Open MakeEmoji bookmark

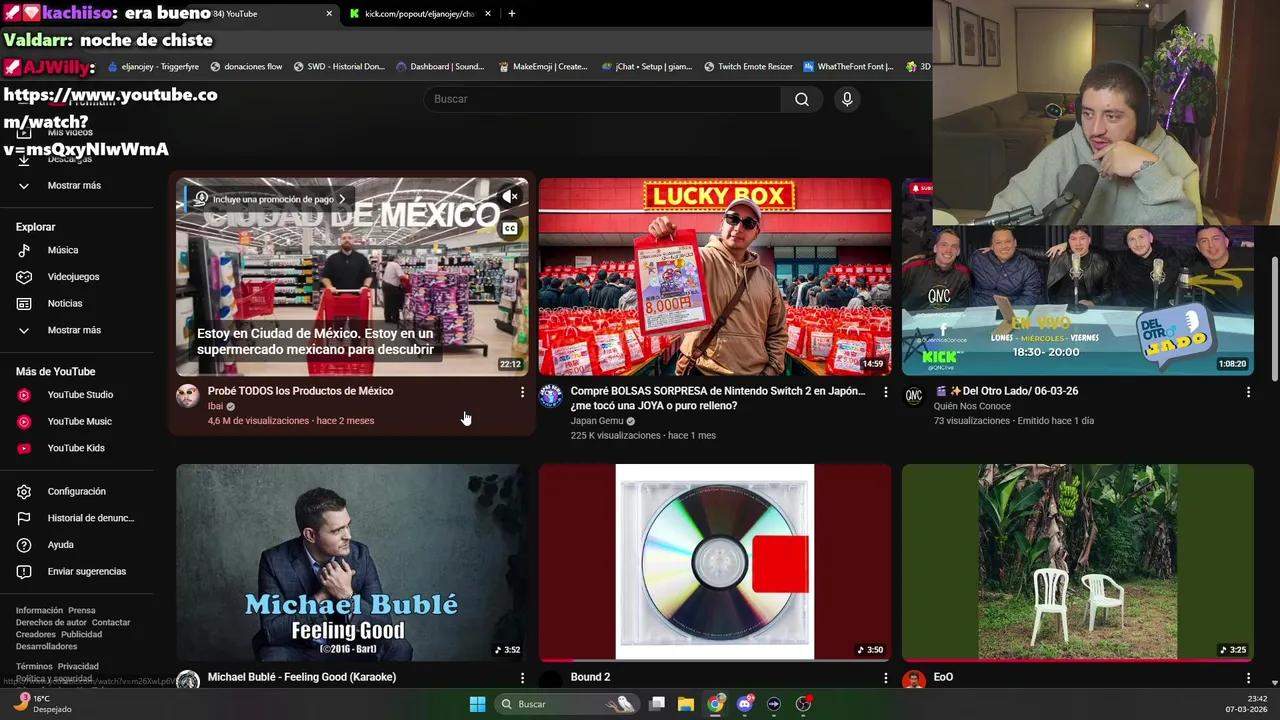click(542, 67)
